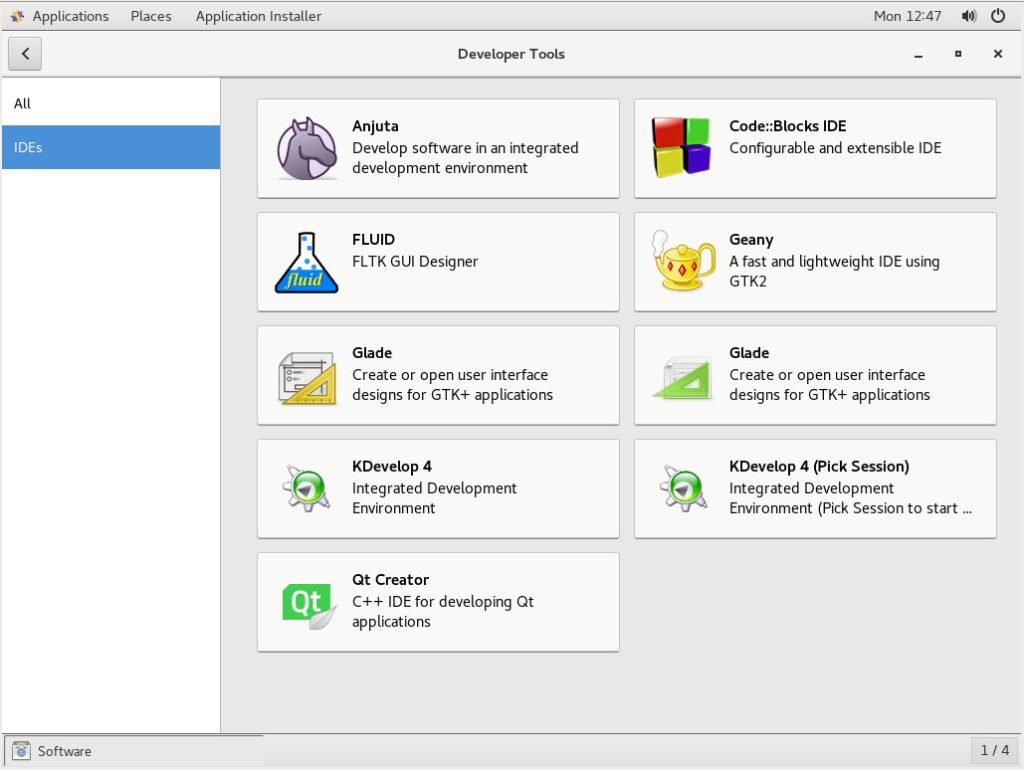Click the yellow Glade ruler icon
The width and height of the screenshot is (1024, 770).
tap(307, 376)
